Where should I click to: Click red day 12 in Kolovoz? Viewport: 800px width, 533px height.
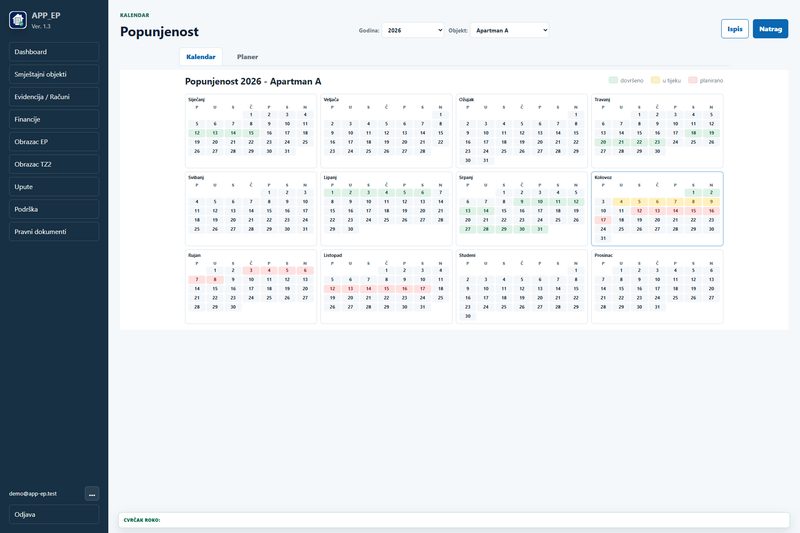639,211
